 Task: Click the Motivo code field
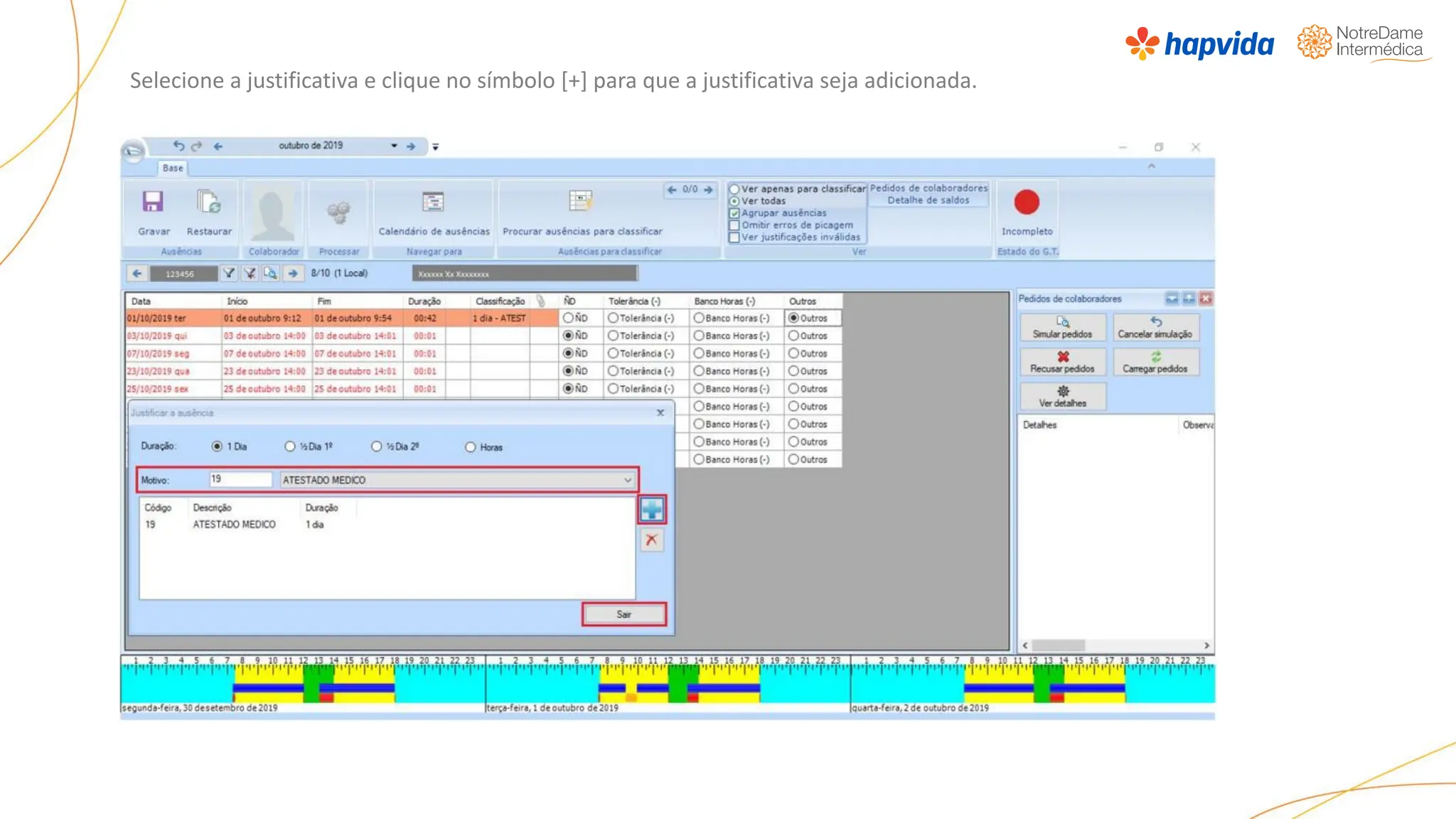tap(240, 479)
